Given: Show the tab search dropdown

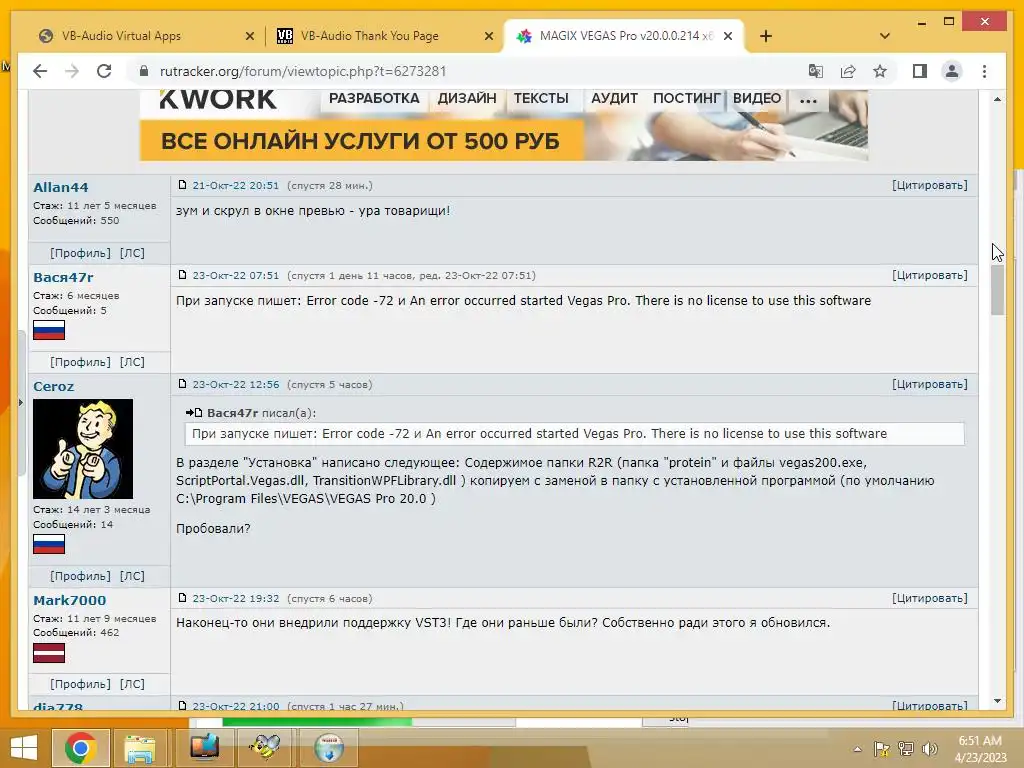Looking at the screenshot, I should click(885, 36).
